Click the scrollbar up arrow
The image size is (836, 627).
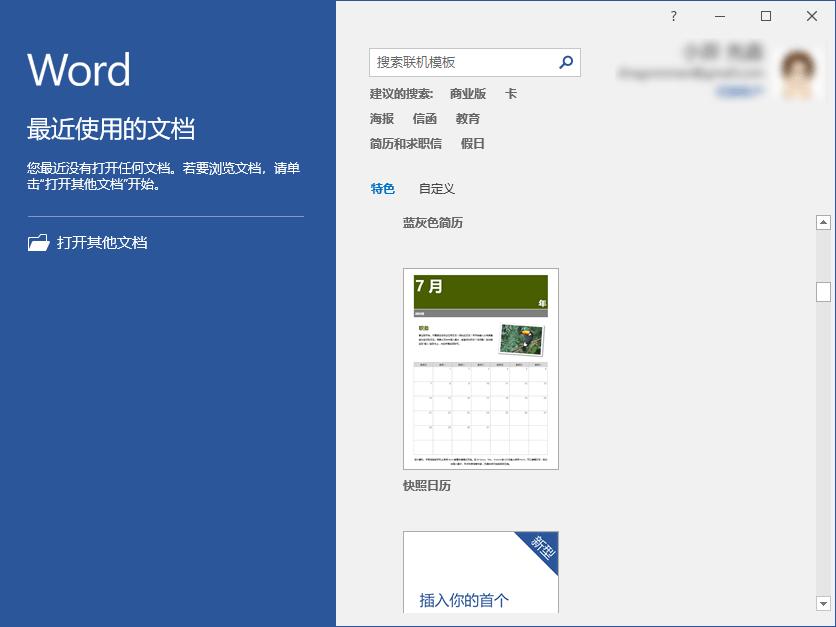click(823, 222)
